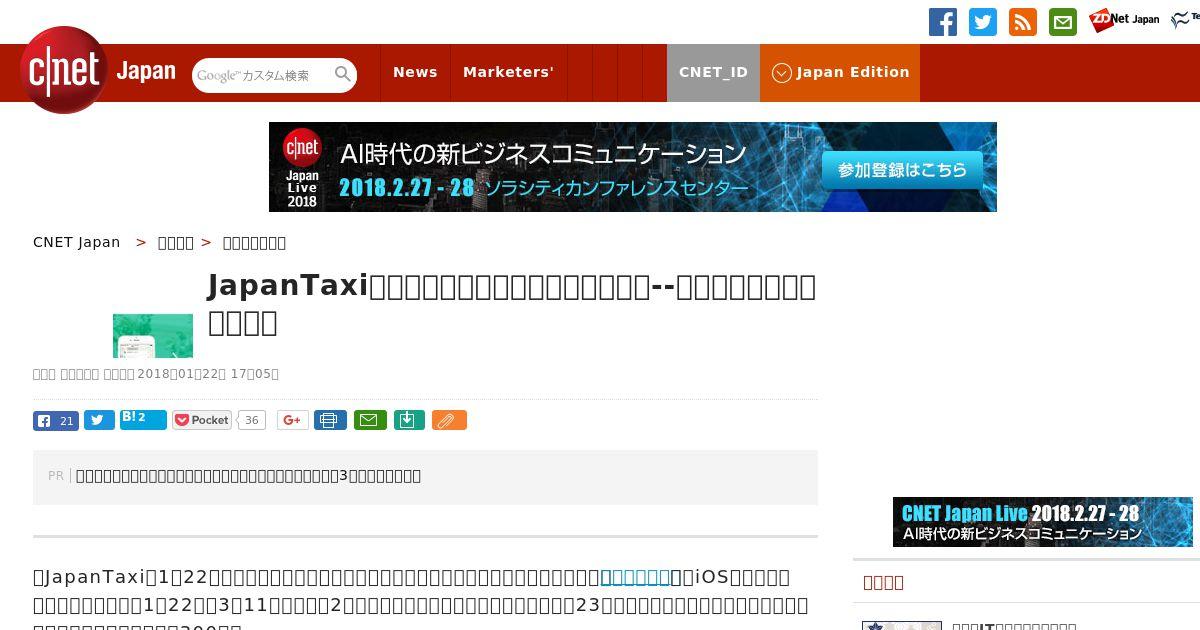Viewport: 1200px width, 630px height.
Task: Click the orange paperclip icon
Action: tap(449, 420)
